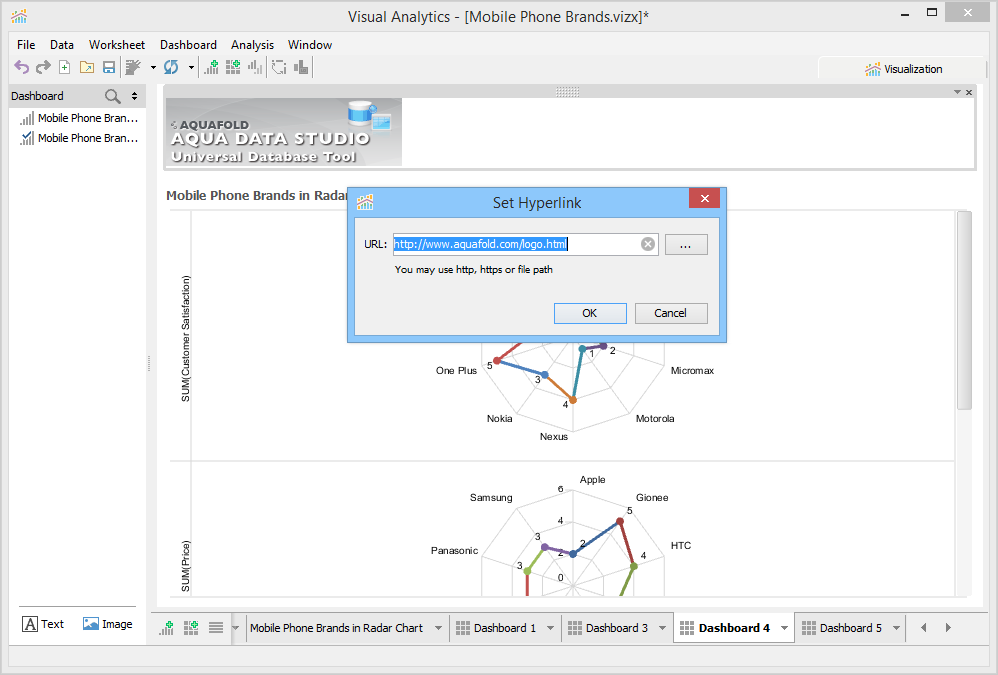
Task: Open dropdown for Mobile Phone Brands in Radar Chart tab
Action: click(x=439, y=628)
